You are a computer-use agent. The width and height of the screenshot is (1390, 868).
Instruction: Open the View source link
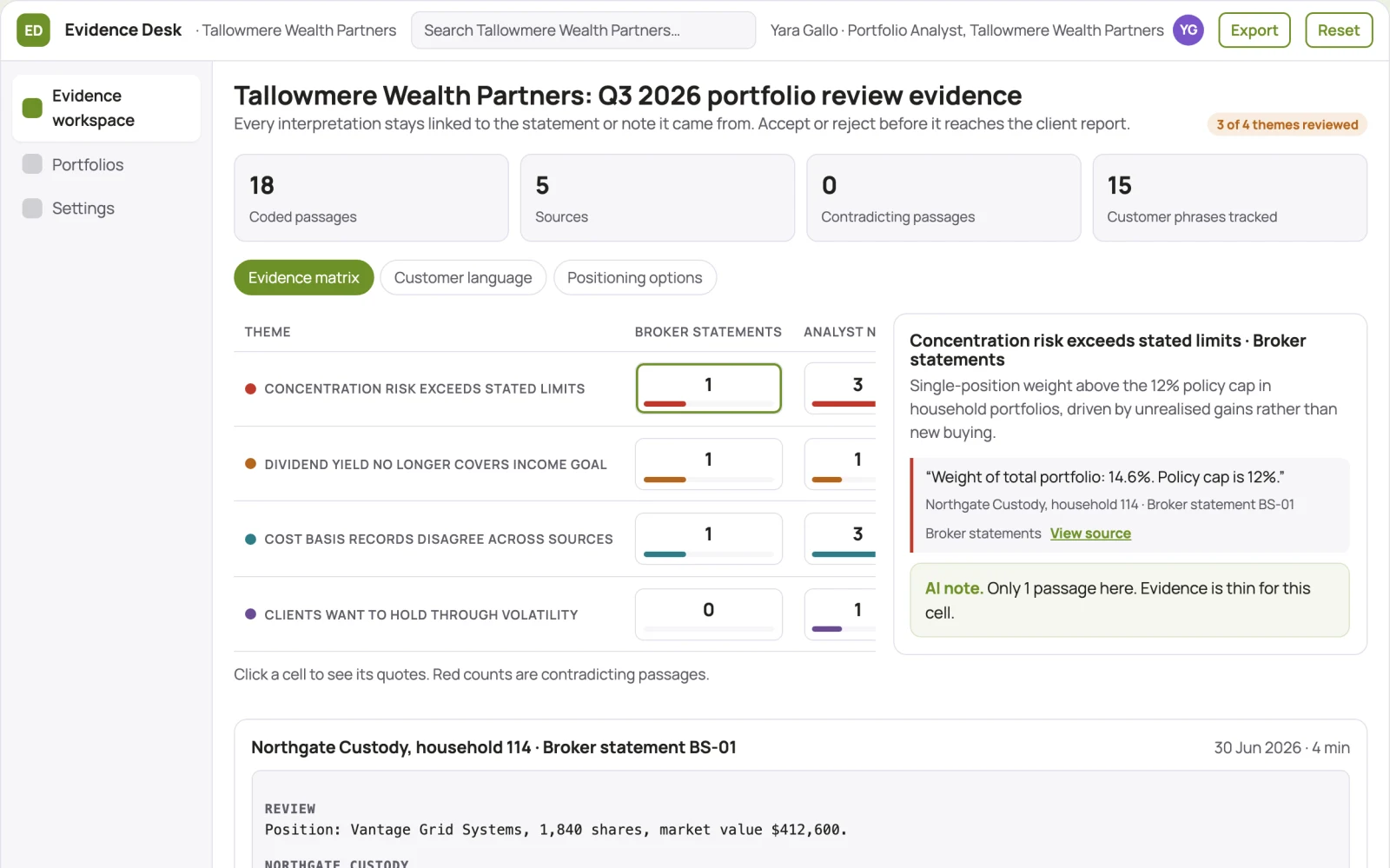coord(1090,533)
